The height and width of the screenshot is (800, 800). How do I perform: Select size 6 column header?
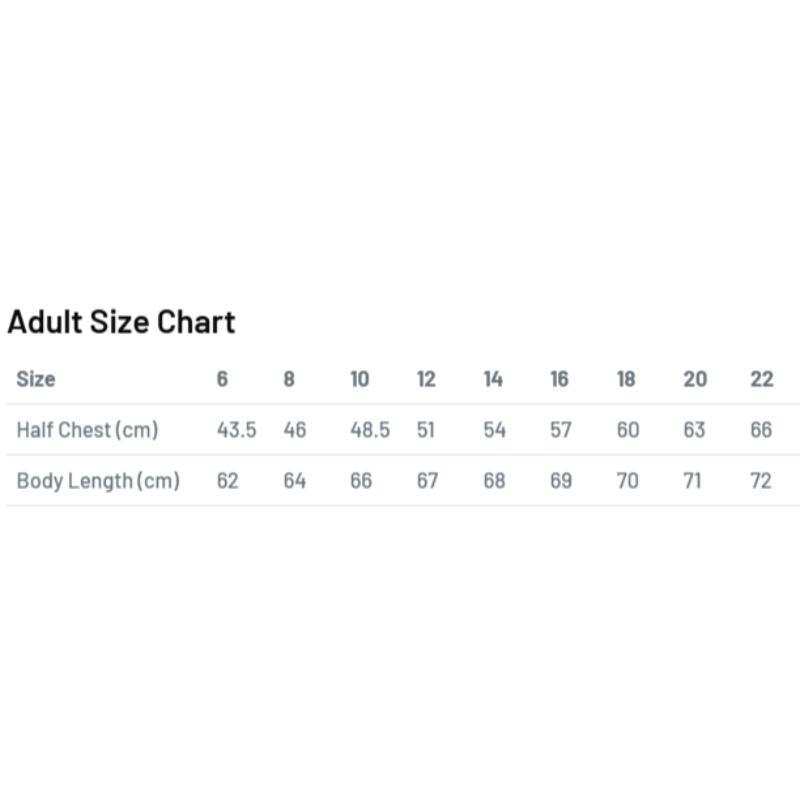click(x=222, y=379)
